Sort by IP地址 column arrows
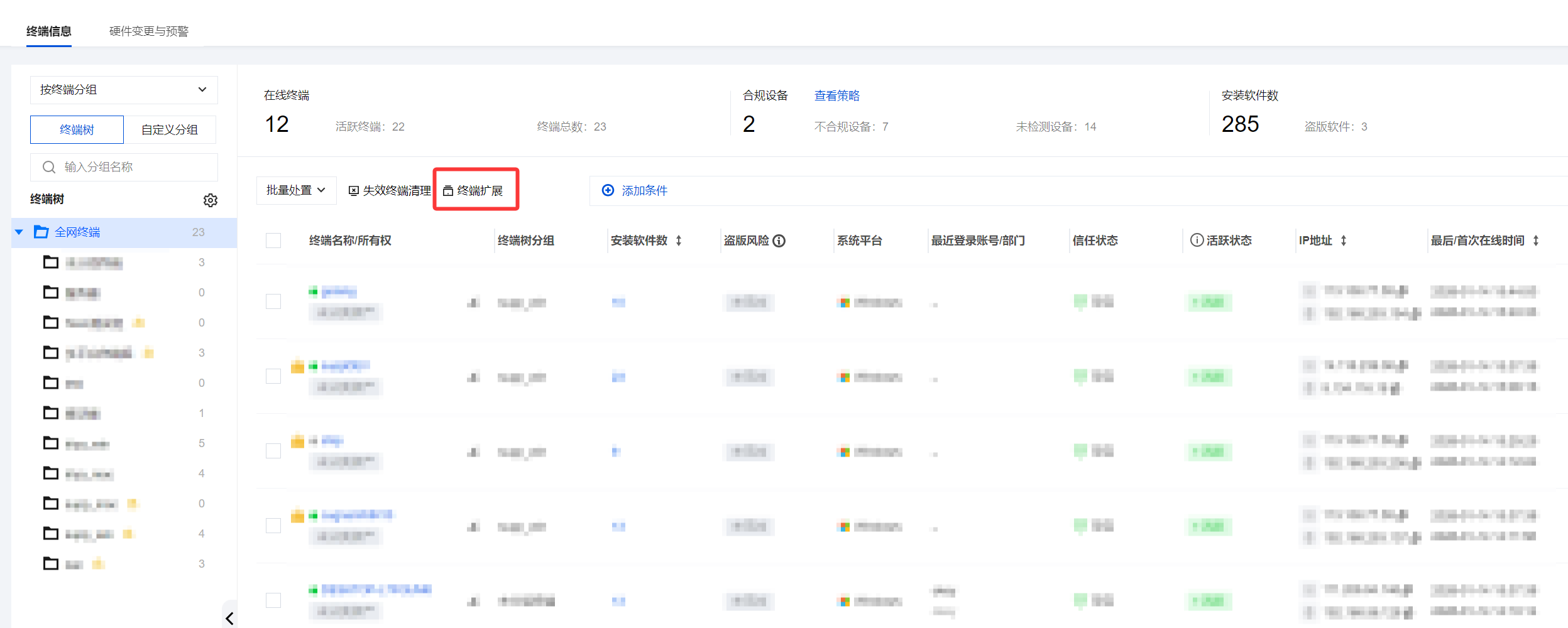Screen dimensions: 1568x628 (1344, 241)
